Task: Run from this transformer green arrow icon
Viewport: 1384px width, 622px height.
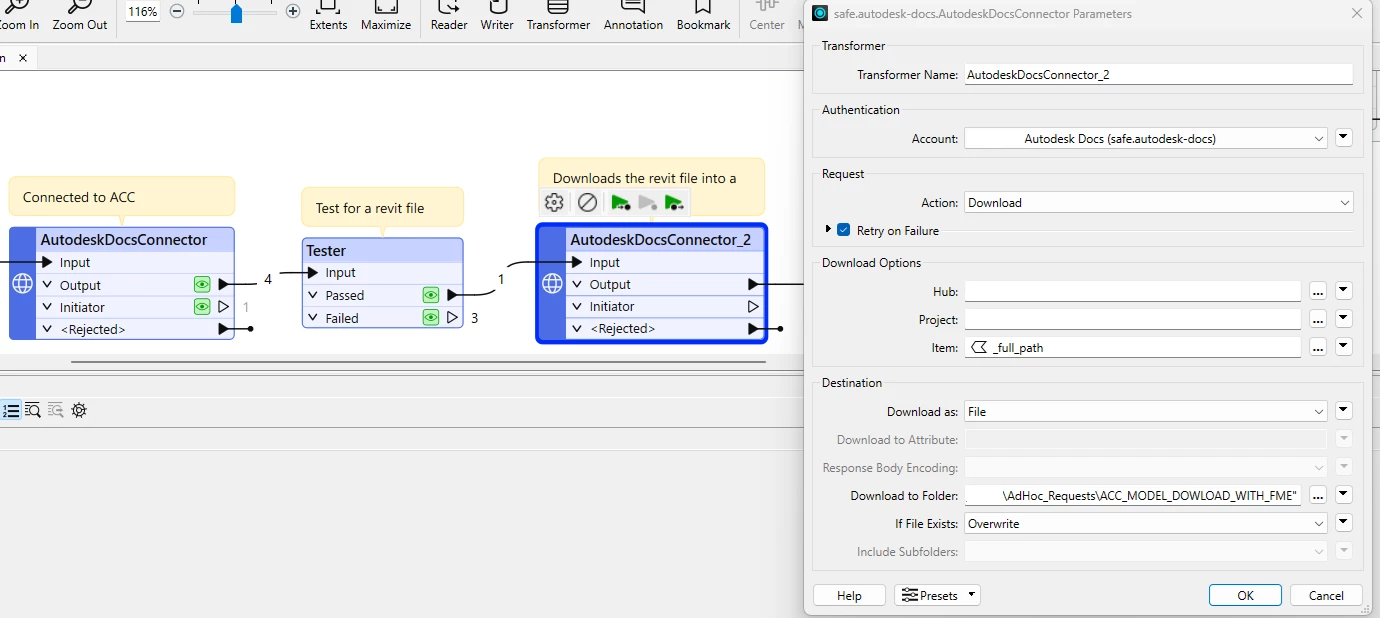Action: [x=674, y=203]
